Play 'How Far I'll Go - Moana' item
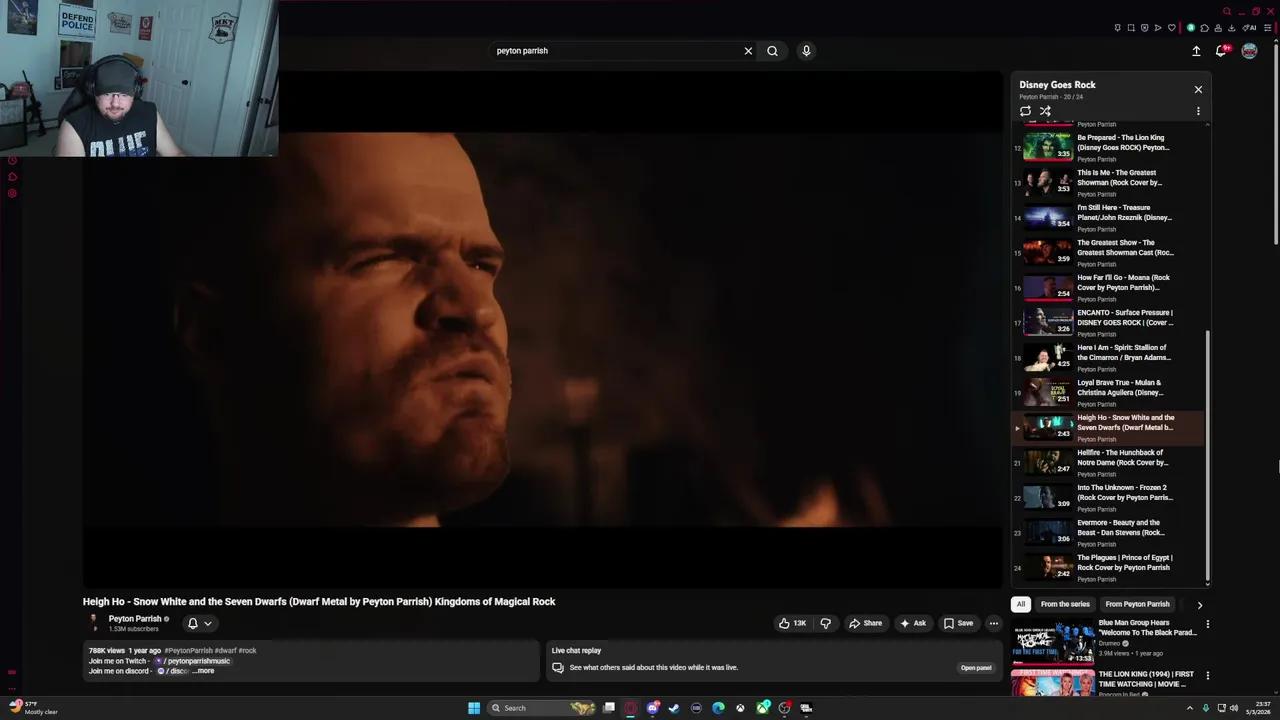Image resolution: width=1280 pixels, height=720 pixels. (1110, 288)
